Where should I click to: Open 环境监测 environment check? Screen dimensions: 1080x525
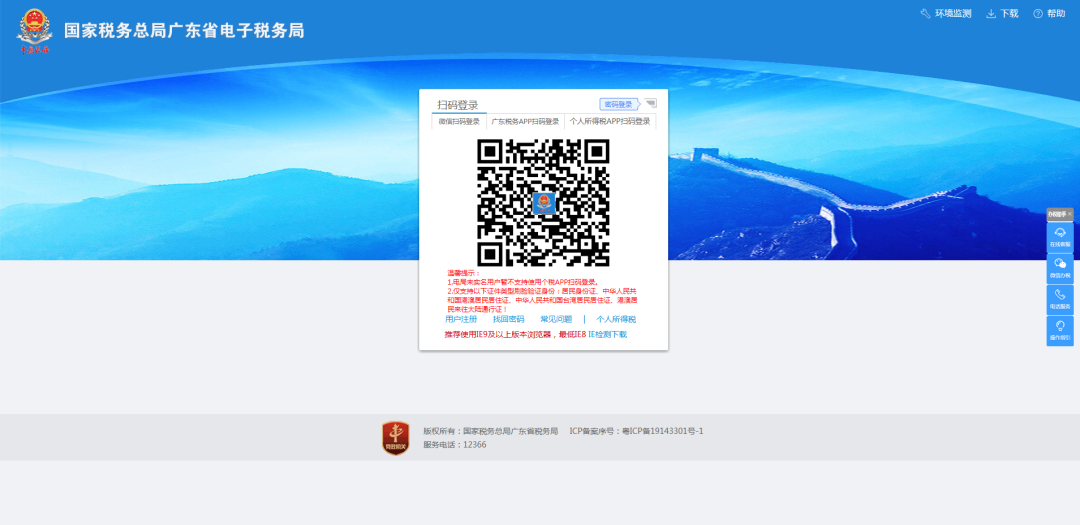coord(946,14)
